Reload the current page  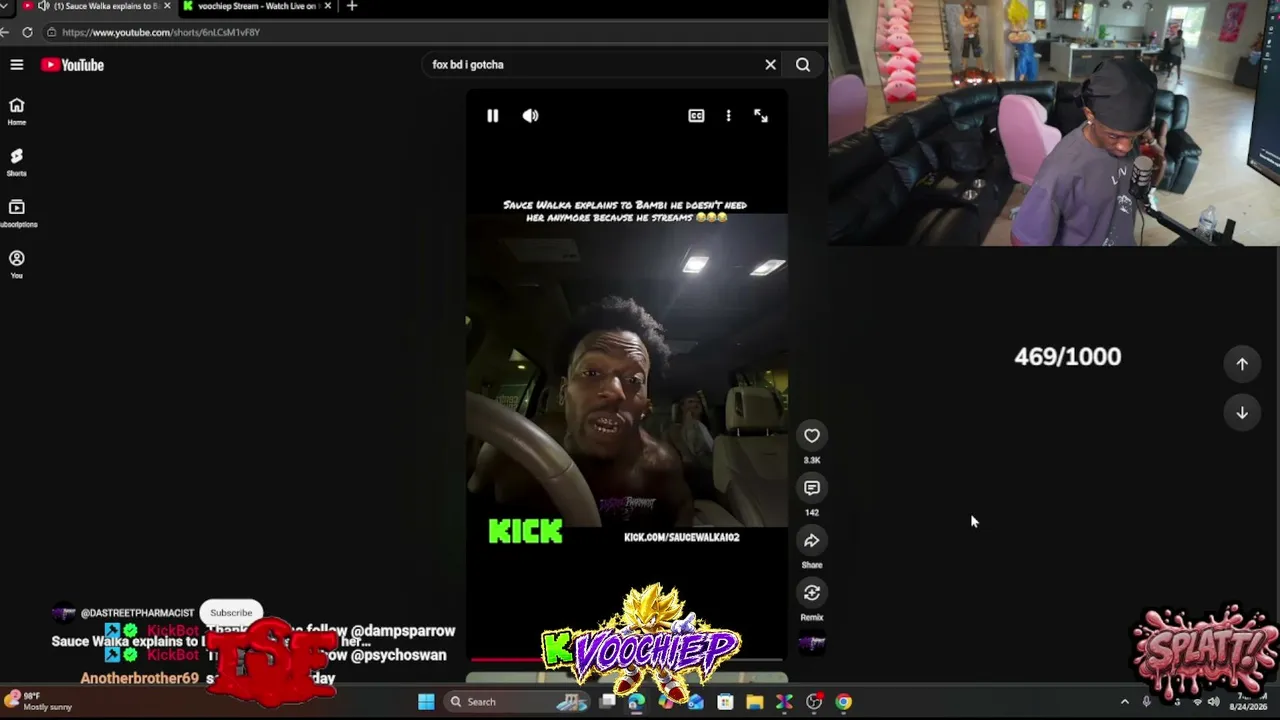tap(27, 32)
